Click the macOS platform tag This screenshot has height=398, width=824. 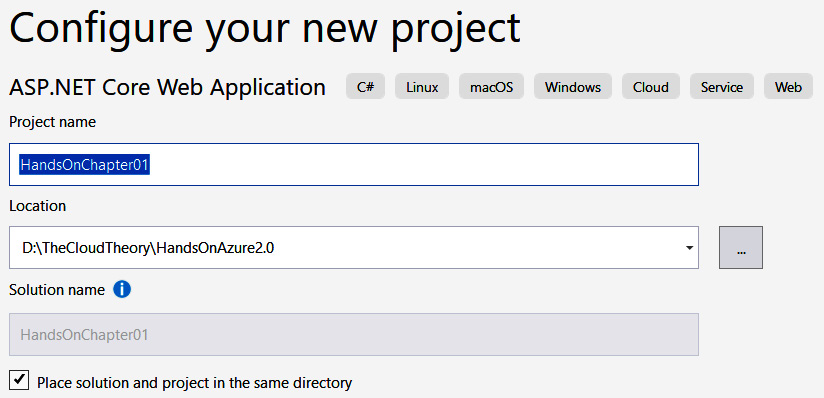tap(491, 86)
